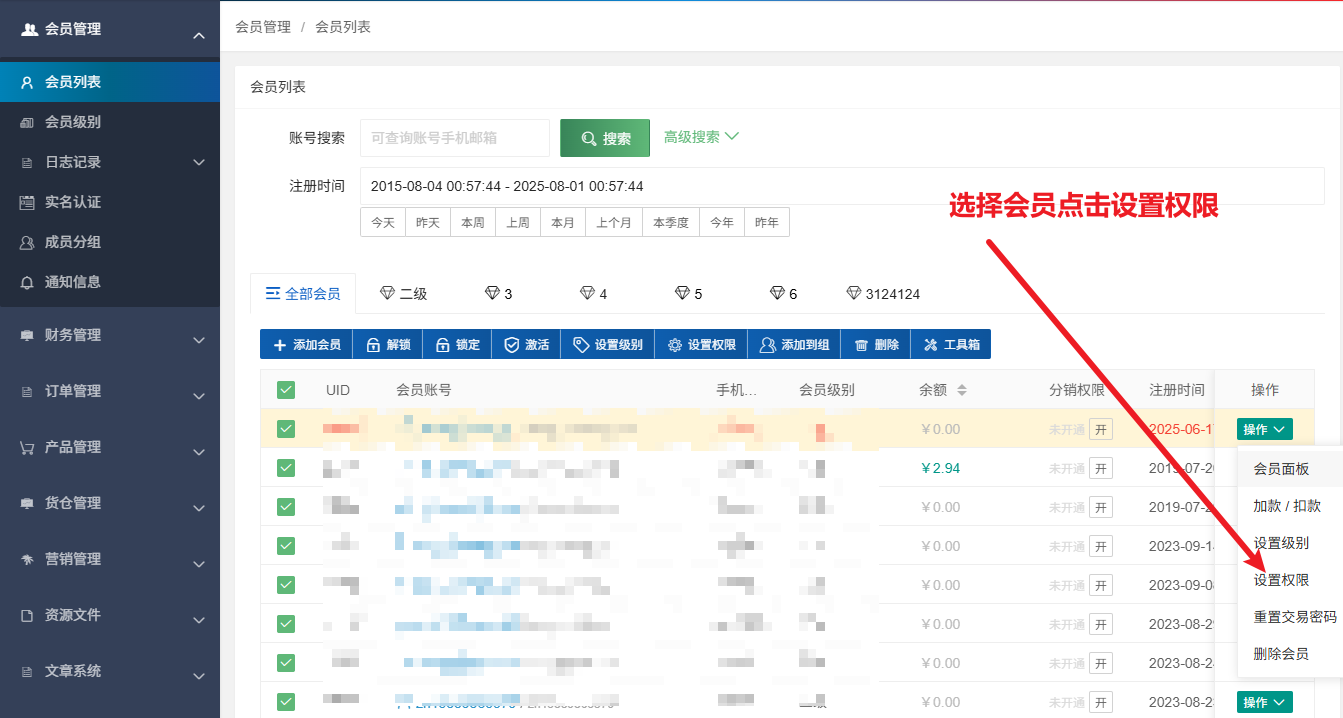Click the 账号搜索 account search input field

[455, 138]
